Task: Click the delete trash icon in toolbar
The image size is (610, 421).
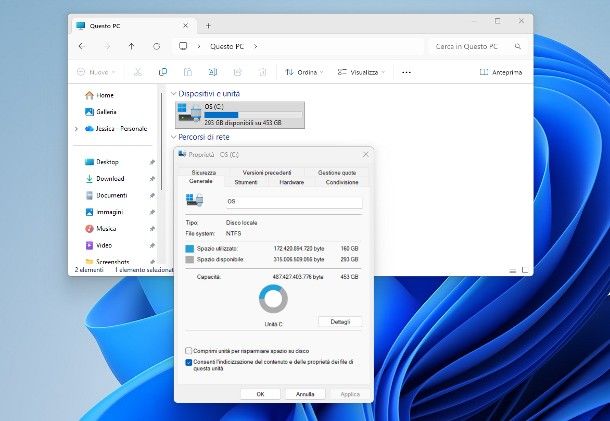Action: (263, 72)
